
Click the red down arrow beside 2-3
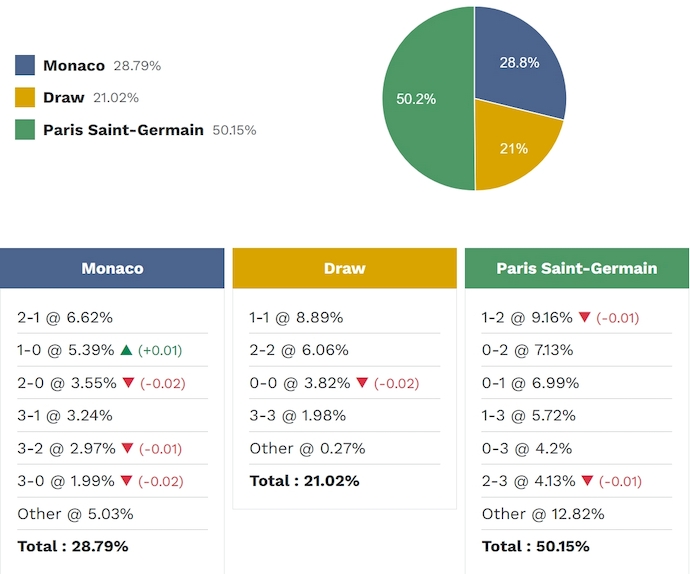(586, 482)
